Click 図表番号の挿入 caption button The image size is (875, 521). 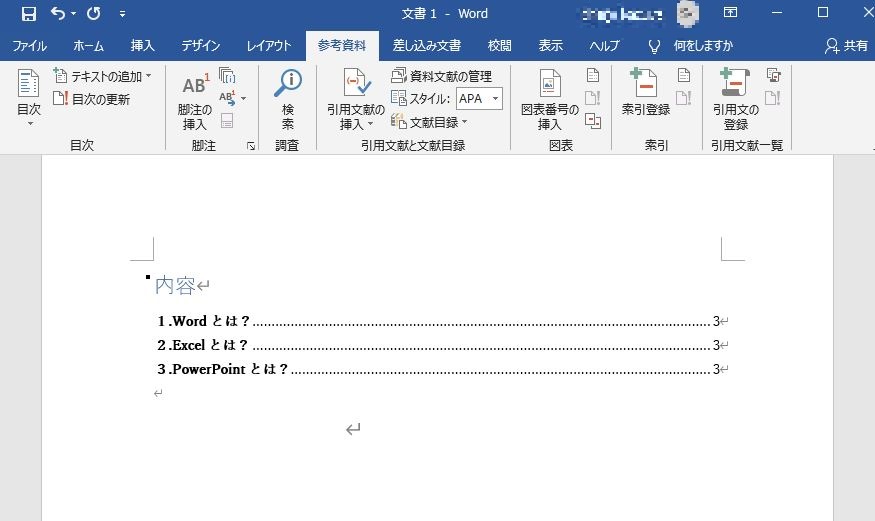[x=550, y=100]
